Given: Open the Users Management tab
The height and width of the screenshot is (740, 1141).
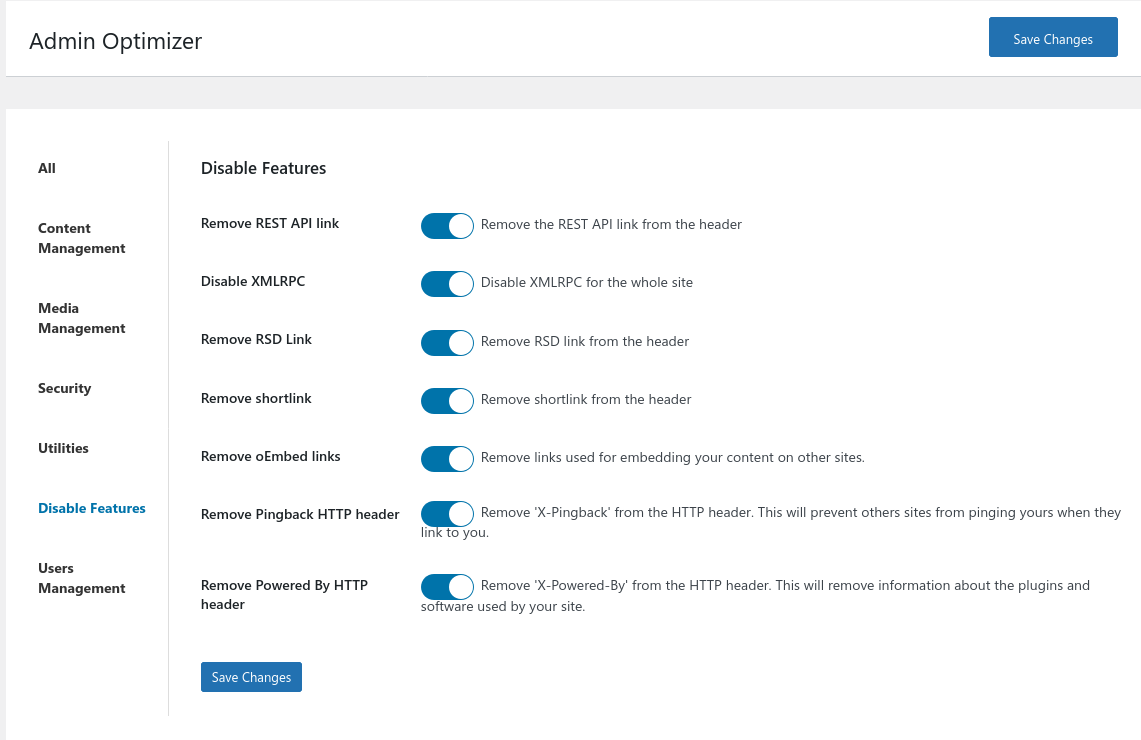Looking at the screenshot, I should 82,578.
